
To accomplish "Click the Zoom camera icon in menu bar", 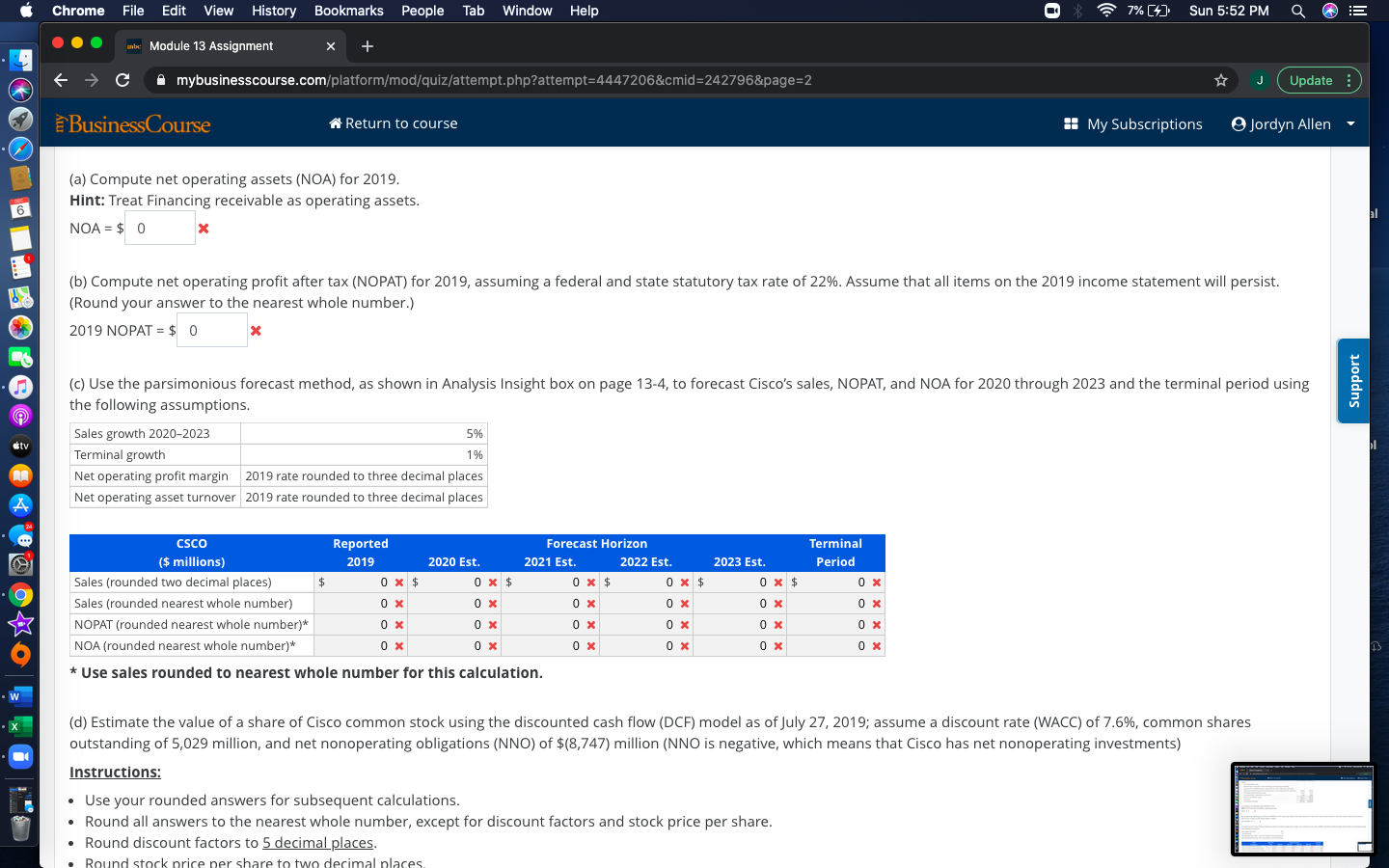I will click(x=1051, y=12).
